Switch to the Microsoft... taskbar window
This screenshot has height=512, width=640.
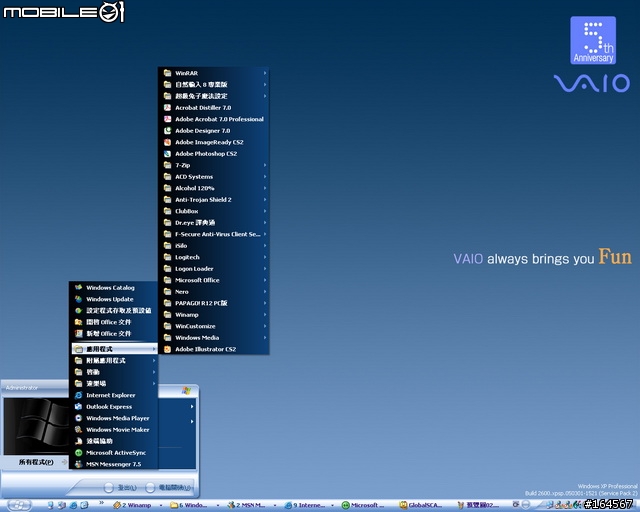click(363, 505)
